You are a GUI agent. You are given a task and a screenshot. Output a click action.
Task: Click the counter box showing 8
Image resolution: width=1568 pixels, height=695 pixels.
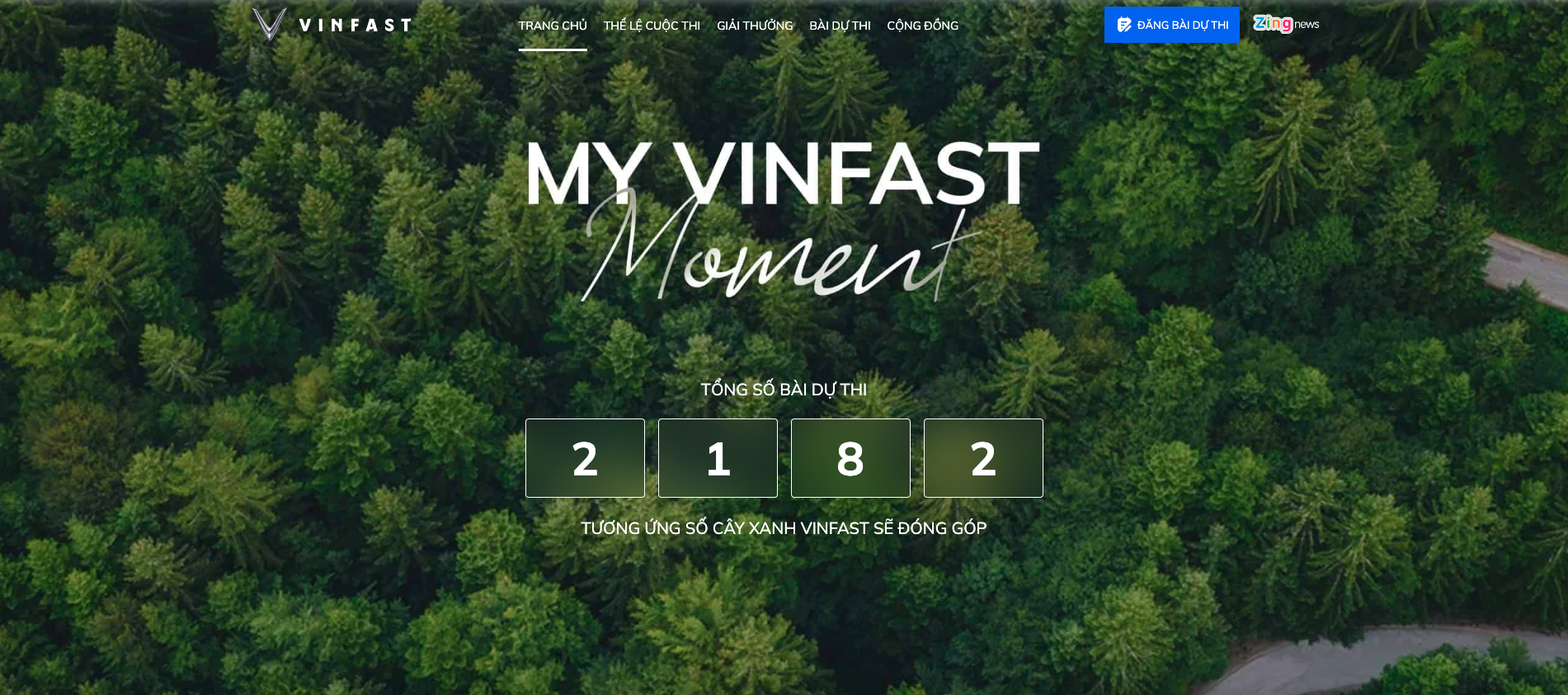(850, 458)
